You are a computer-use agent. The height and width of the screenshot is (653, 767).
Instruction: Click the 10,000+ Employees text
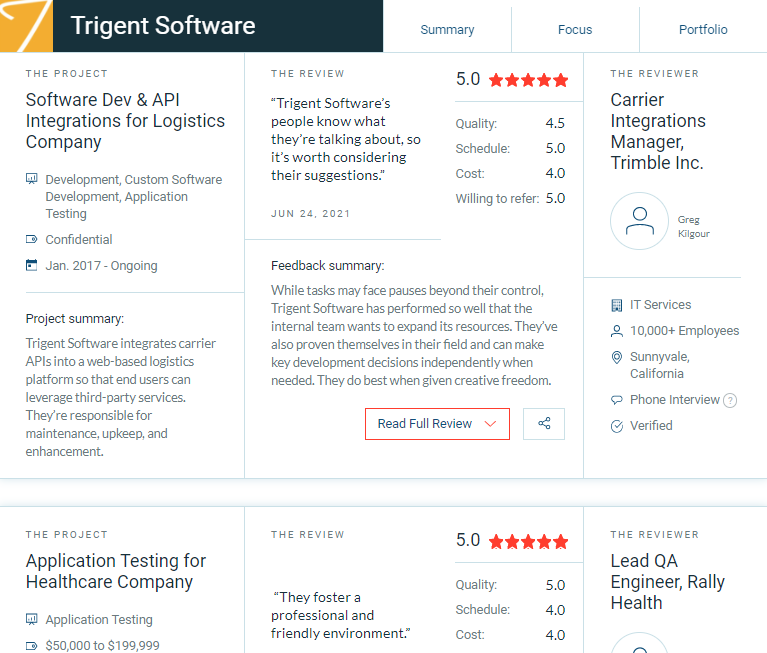[x=684, y=331]
